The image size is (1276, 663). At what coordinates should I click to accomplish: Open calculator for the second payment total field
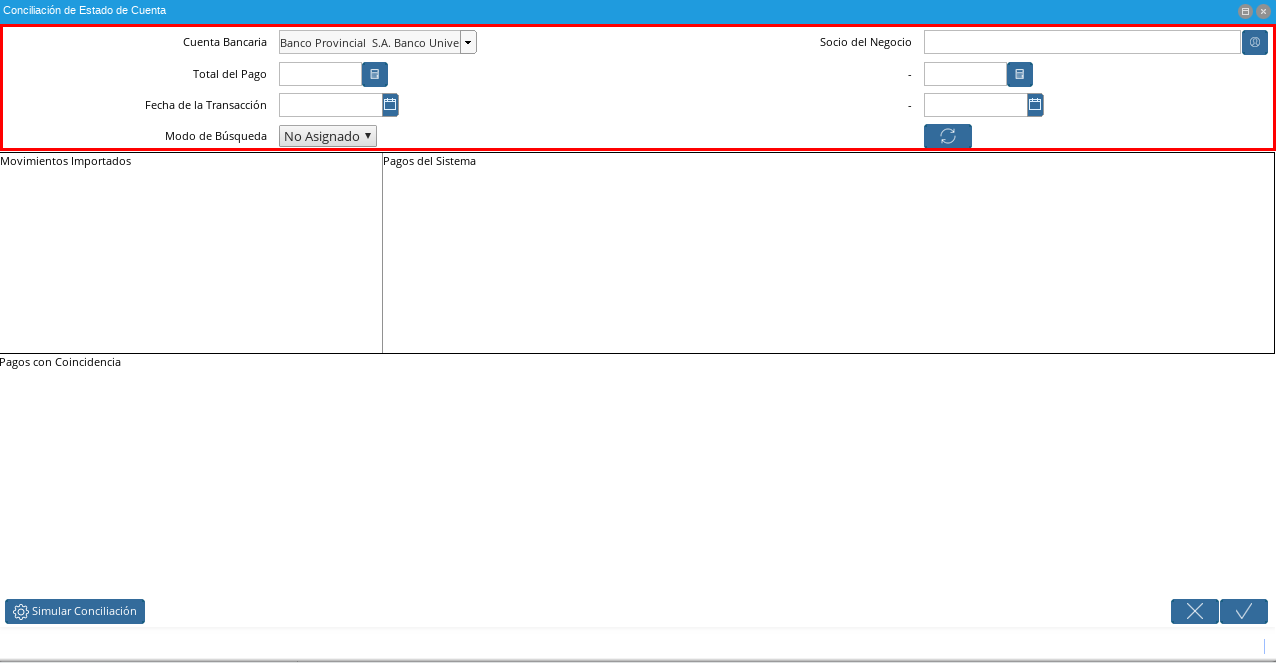[1020, 74]
